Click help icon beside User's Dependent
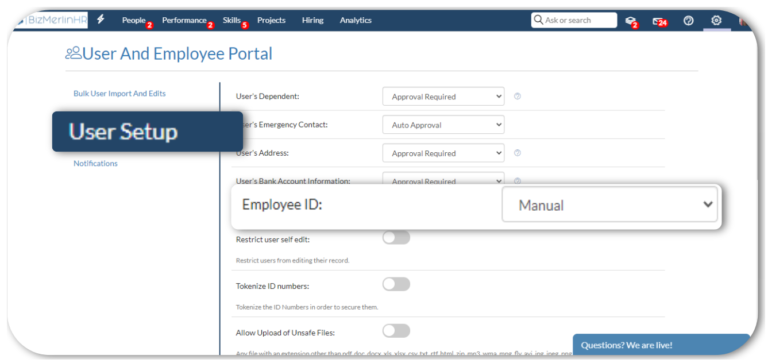This screenshot has width=768, height=363. tap(517, 97)
